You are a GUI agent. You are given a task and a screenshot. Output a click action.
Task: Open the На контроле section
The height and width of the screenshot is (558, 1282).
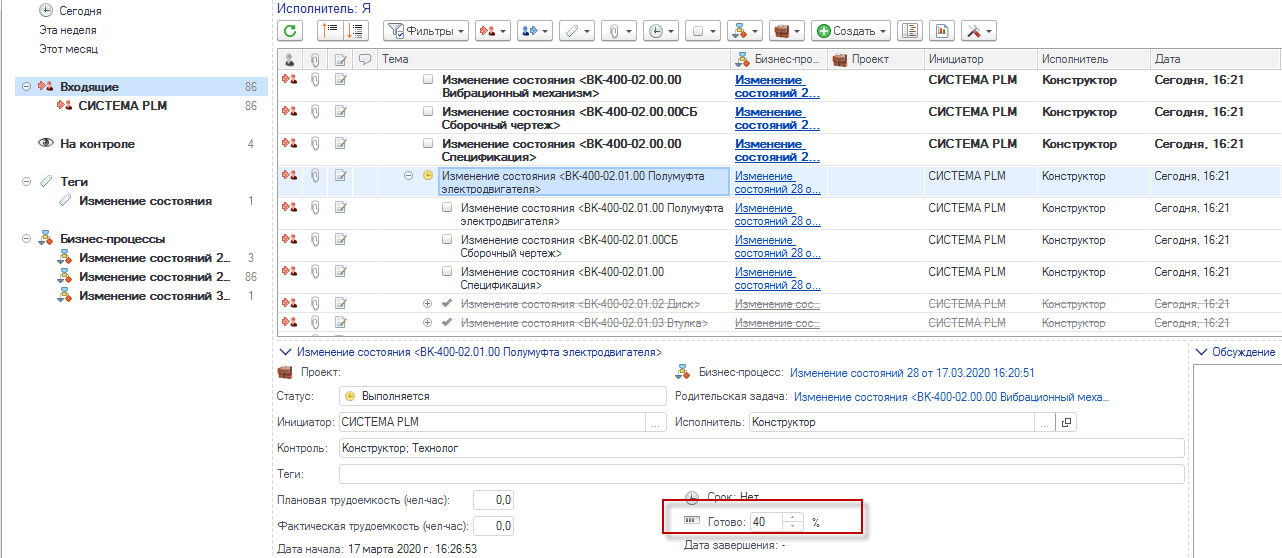tap(97, 144)
